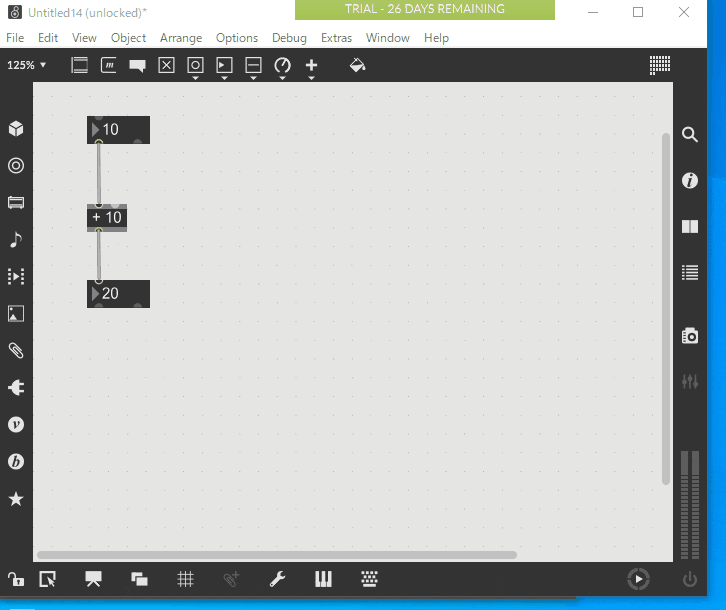
Task: Open the View menu
Action: pyautogui.click(x=84, y=38)
